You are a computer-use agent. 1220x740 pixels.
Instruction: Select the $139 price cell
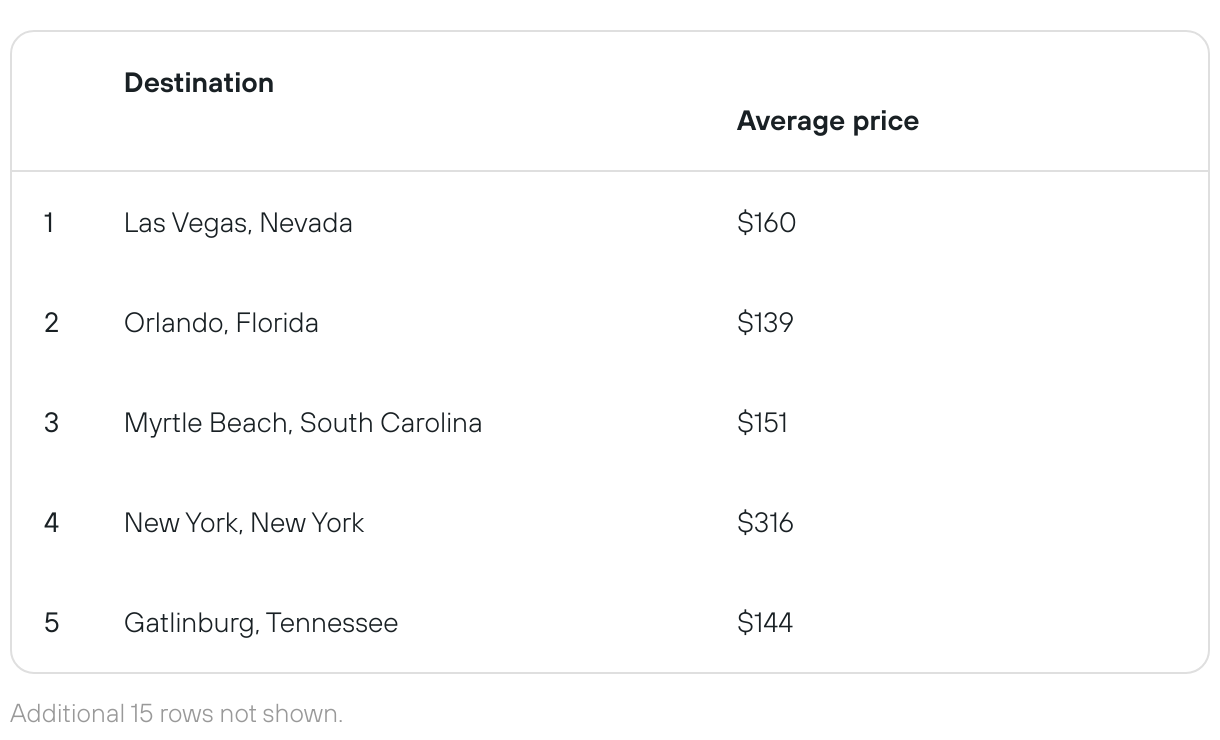coord(765,322)
